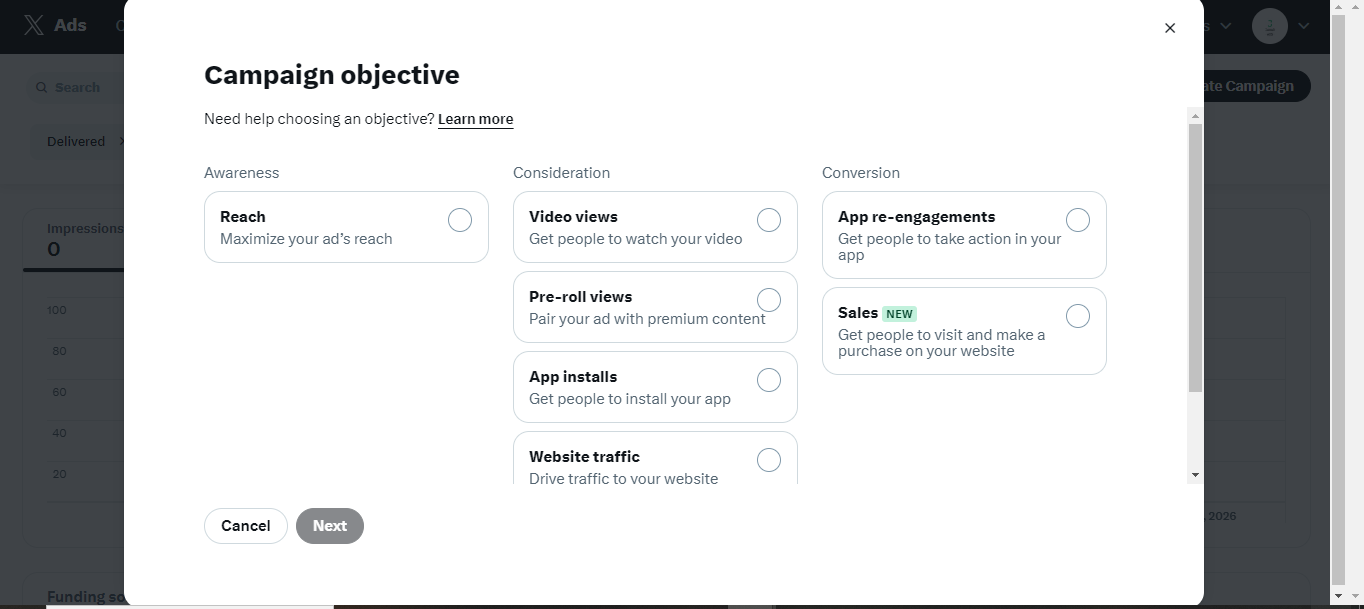1364x609 pixels.
Task: Open the account avatar icon
Action: 1270,26
